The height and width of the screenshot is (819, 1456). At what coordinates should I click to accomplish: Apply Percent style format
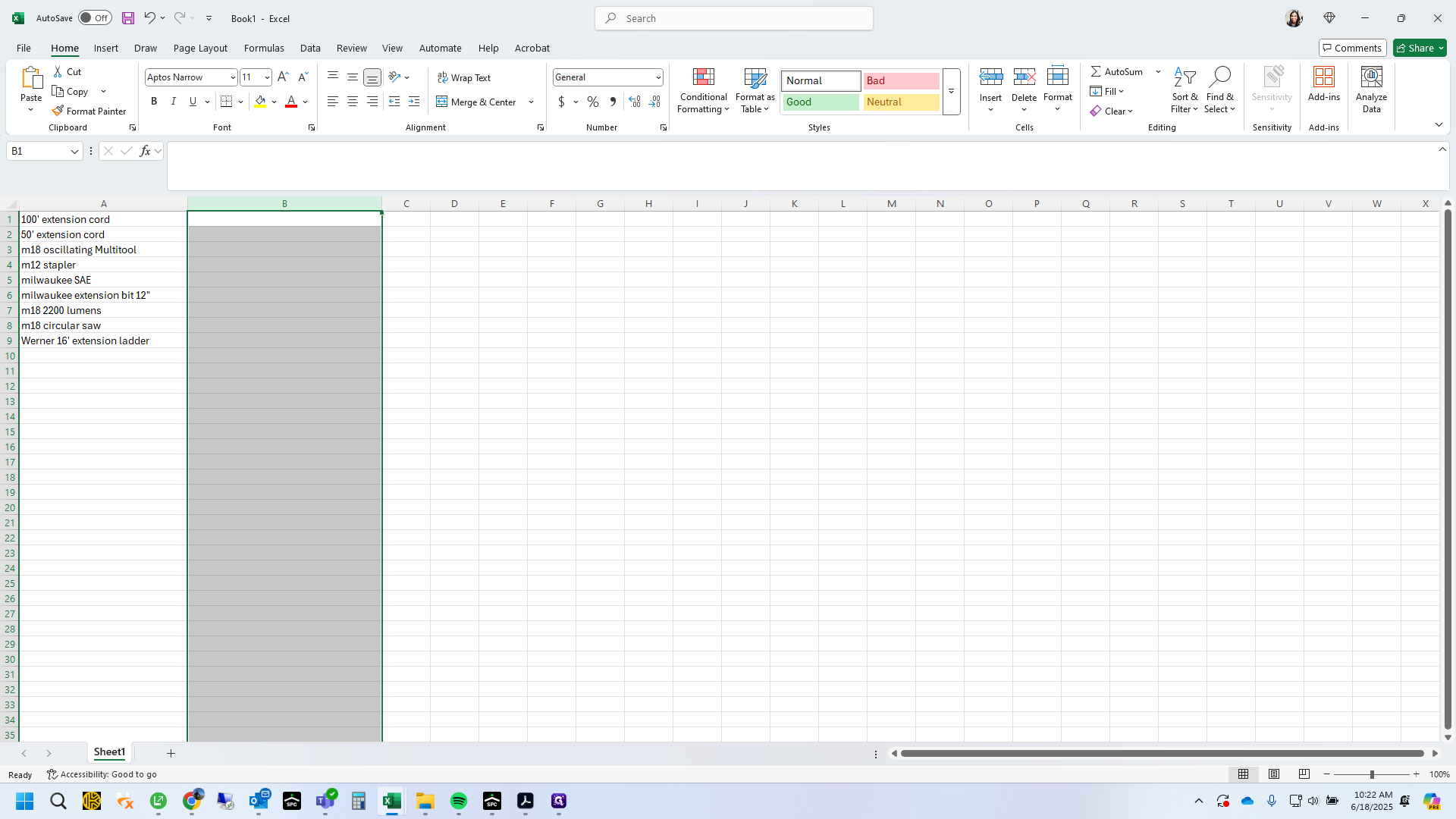[593, 102]
